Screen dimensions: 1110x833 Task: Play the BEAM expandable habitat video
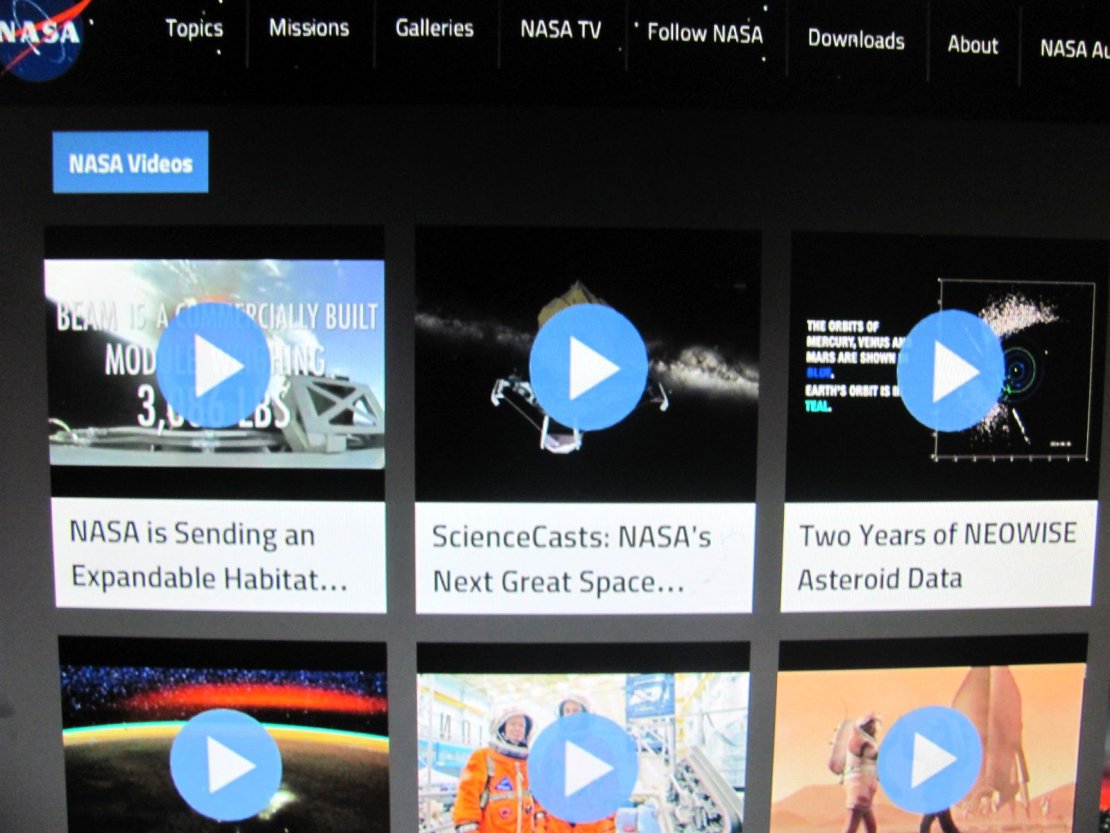pos(213,366)
